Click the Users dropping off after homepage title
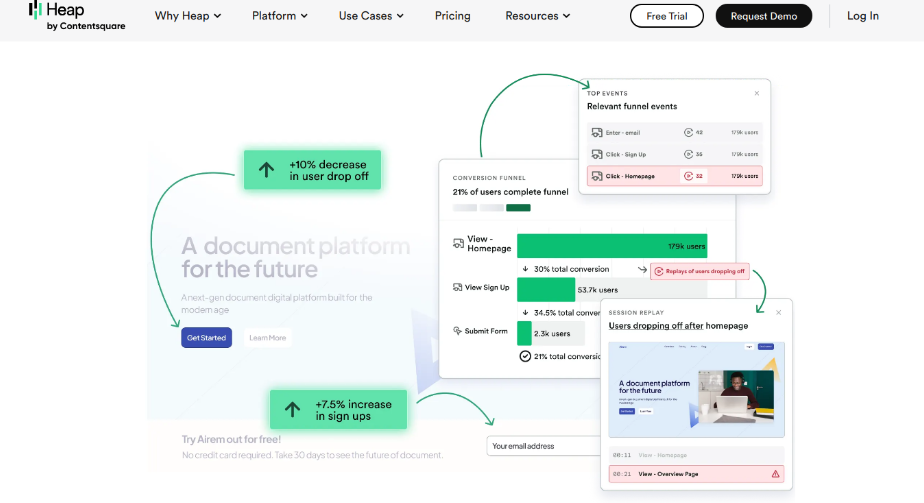This screenshot has height=503, width=924. point(678,326)
